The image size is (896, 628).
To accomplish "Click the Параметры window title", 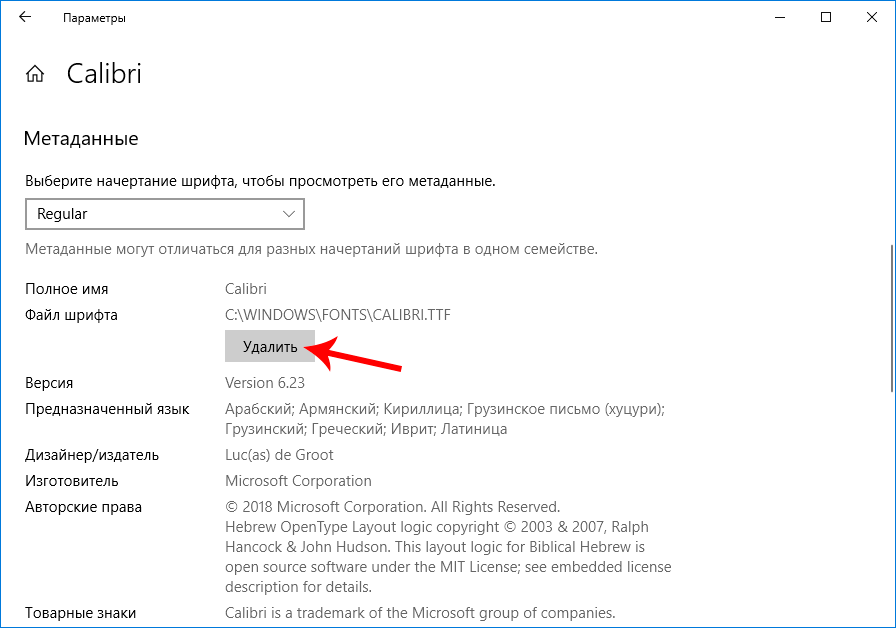I will [x=94, y=18].
